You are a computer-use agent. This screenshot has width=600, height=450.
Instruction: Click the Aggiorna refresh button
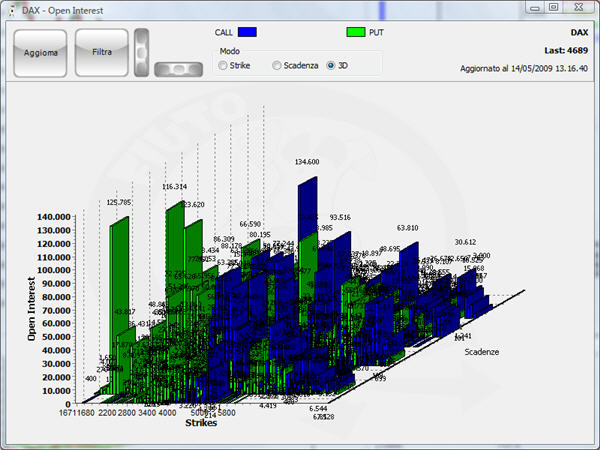(x=41, y=53)
